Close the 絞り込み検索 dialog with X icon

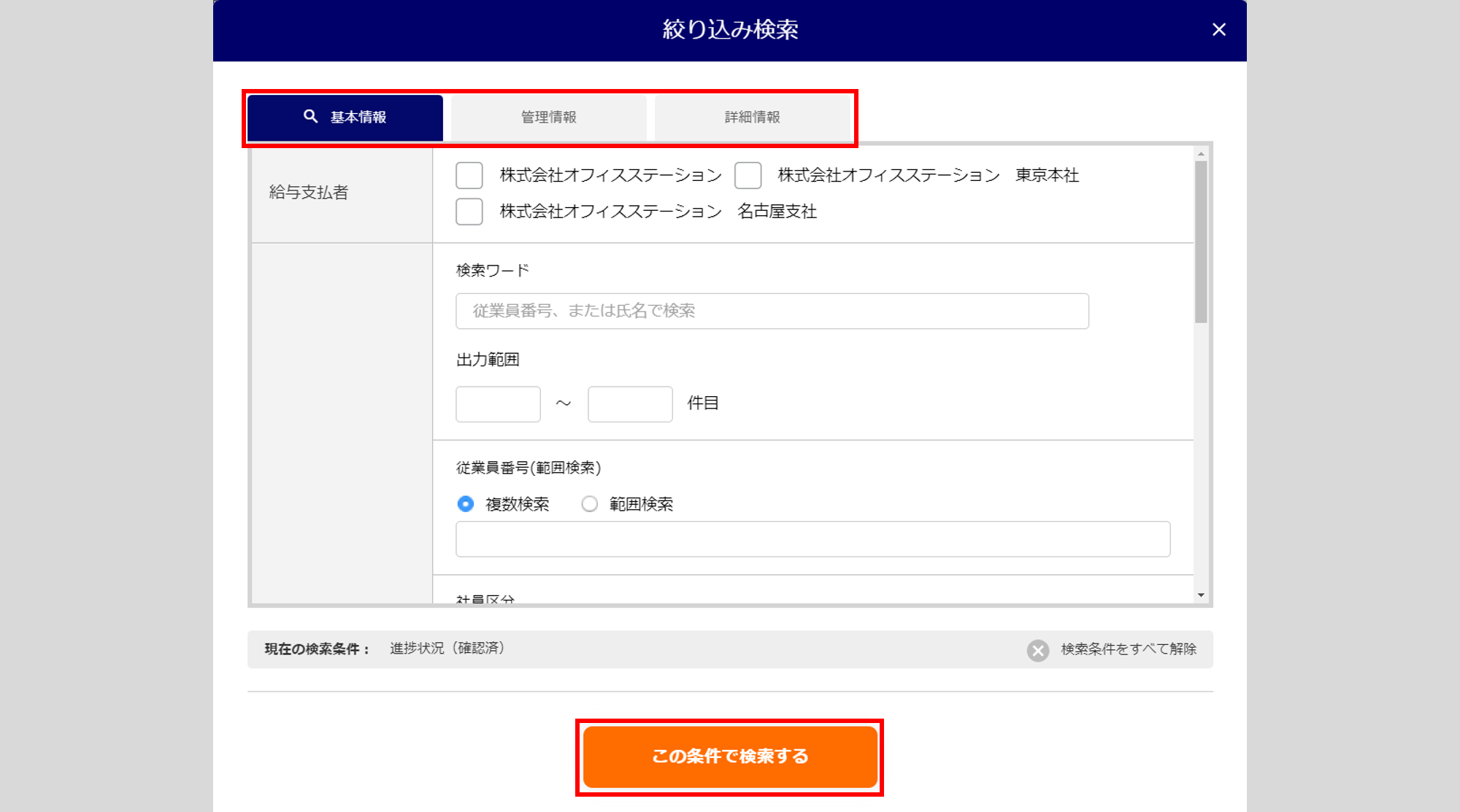1218,30
